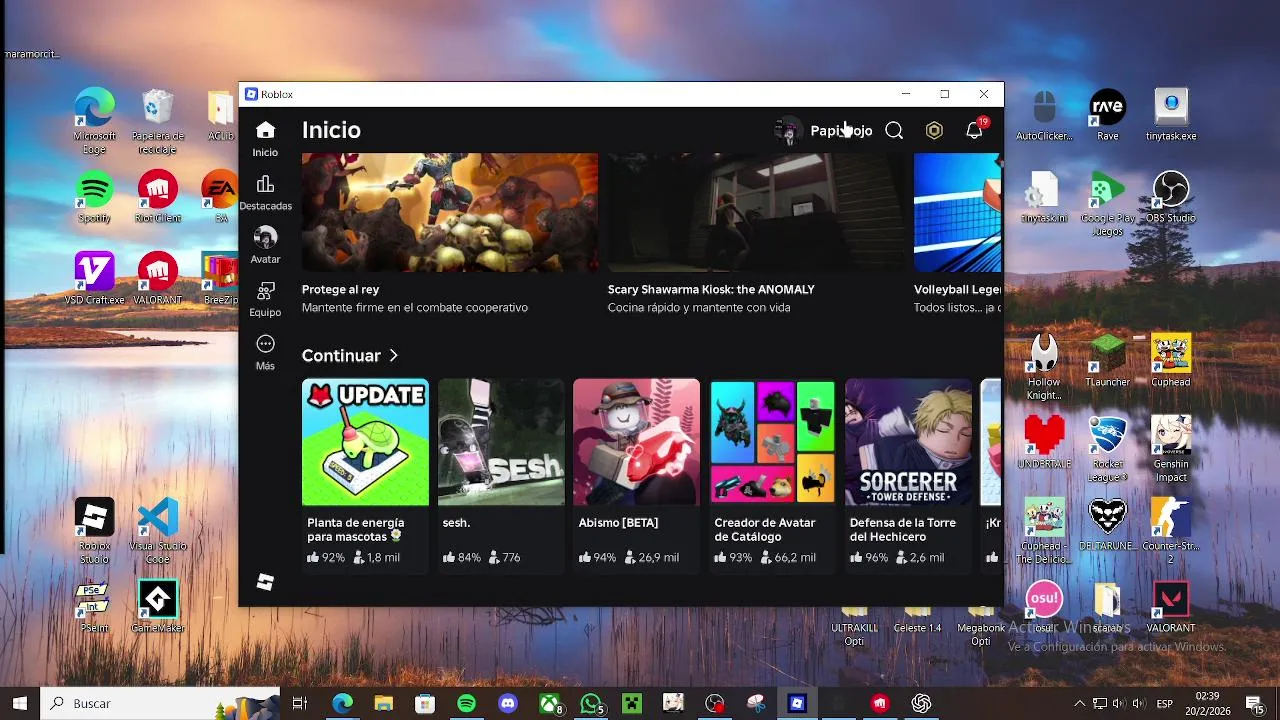Open the Sorcerer Tower Defense thumbnail

(x=908, y=442)
